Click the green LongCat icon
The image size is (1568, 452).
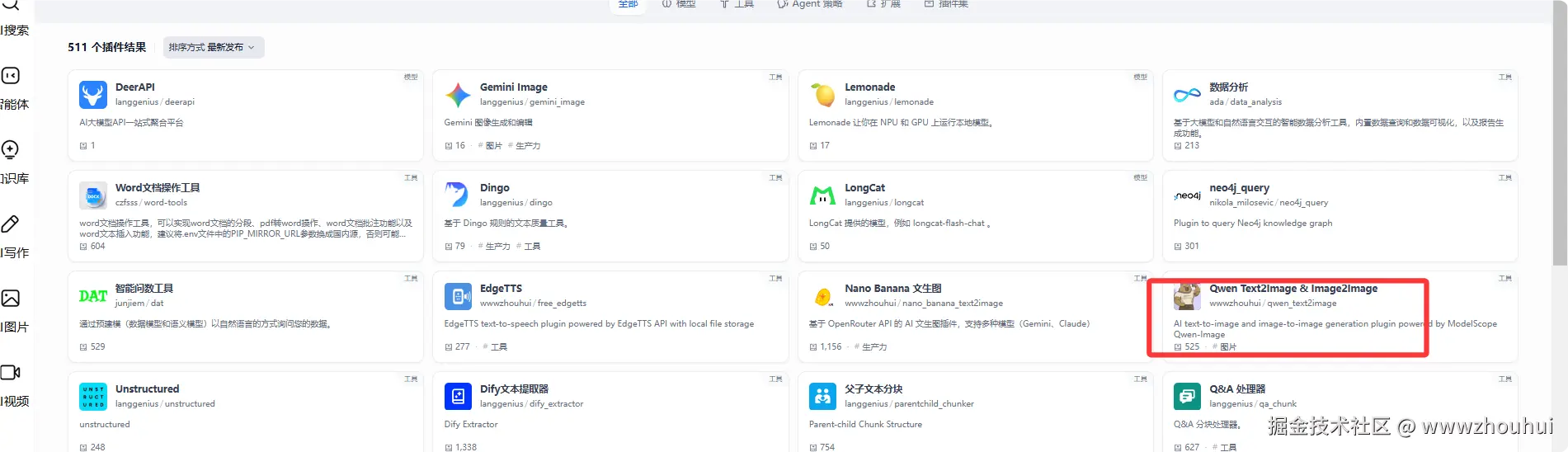tap(822, 195)
